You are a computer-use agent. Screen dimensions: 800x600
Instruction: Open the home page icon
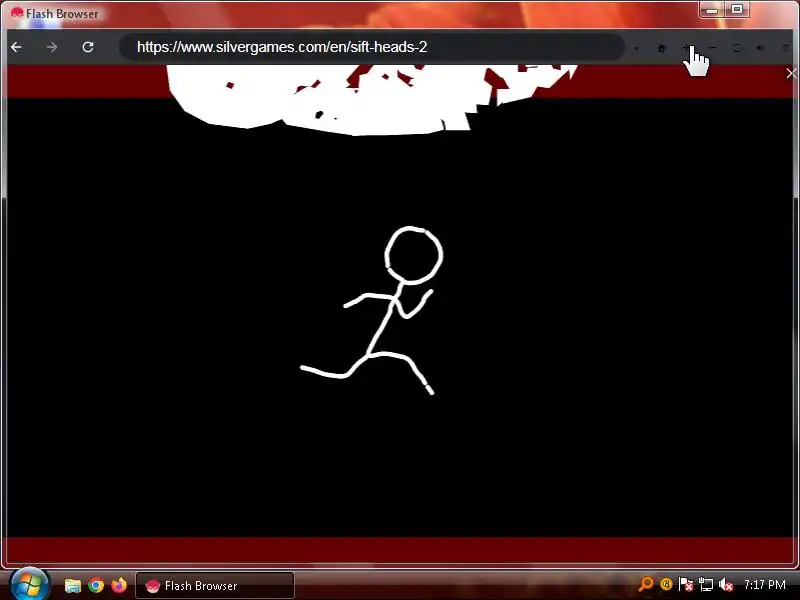(x=661, y=48)
